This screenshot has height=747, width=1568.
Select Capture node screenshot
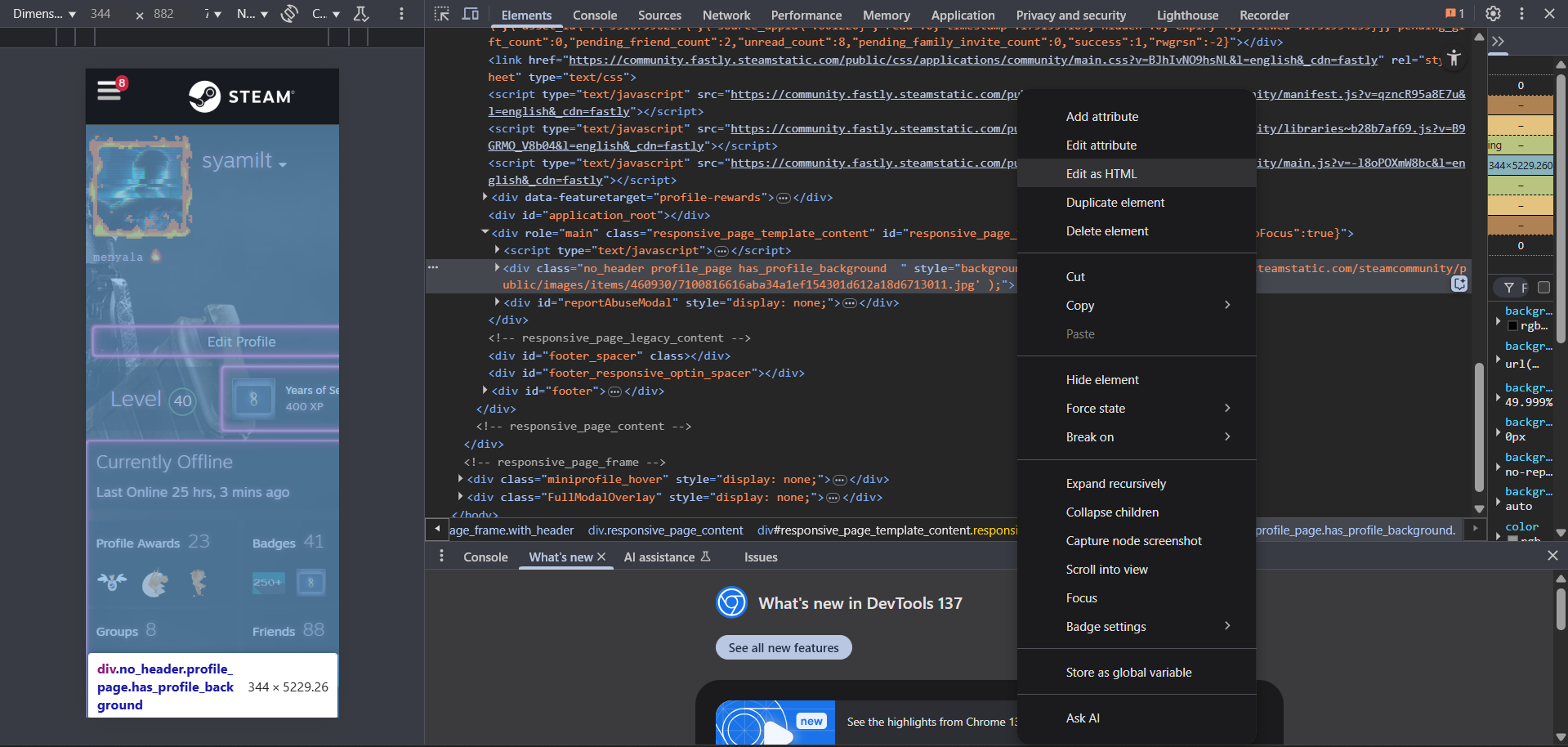pyautogui.click(x=1137, y=540)
